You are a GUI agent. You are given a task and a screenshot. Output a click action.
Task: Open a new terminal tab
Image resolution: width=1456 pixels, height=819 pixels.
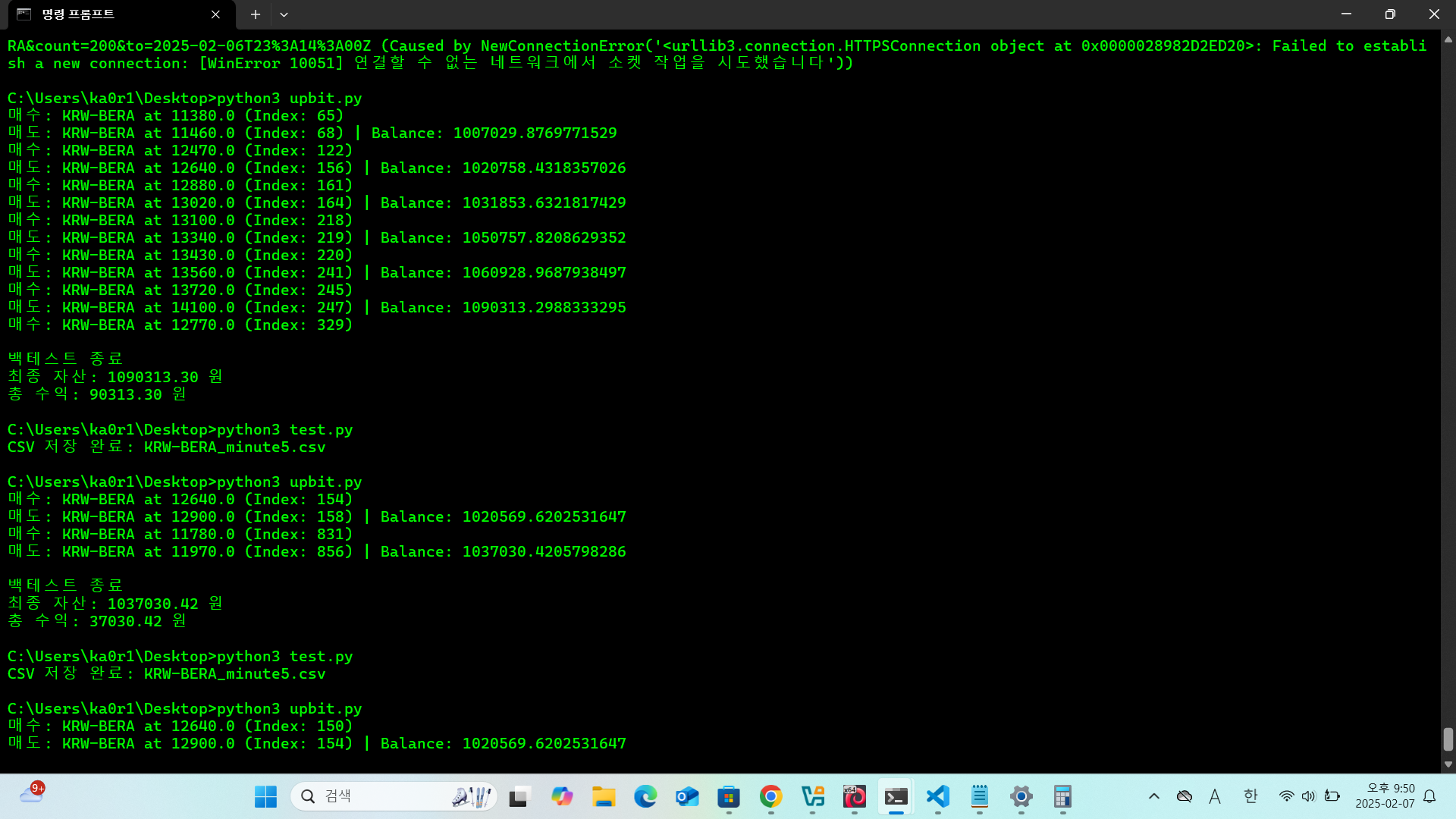[x=256, y=14]
